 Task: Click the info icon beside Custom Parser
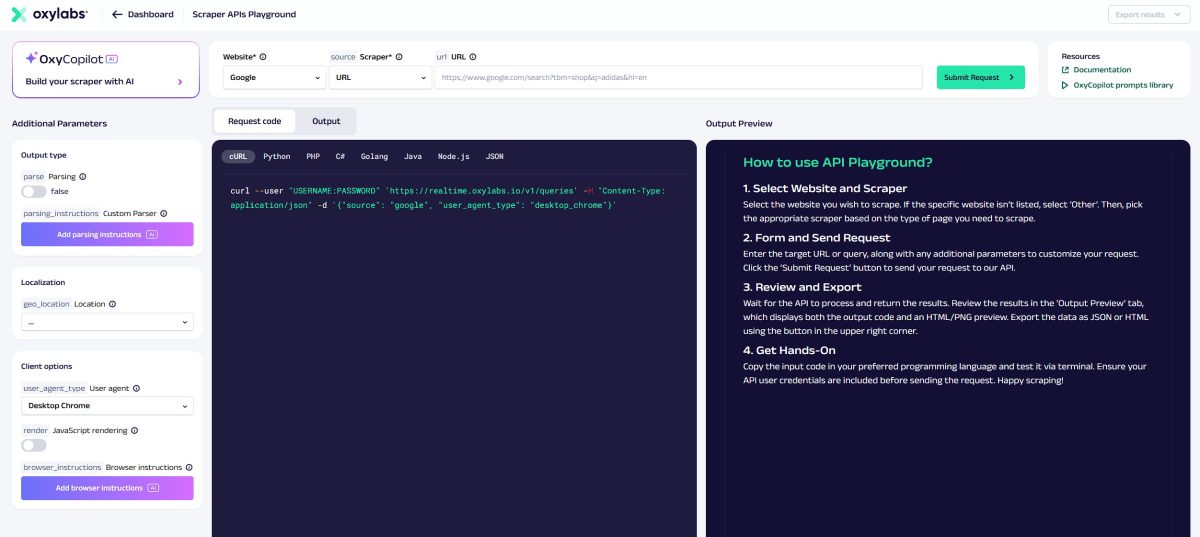click(x=163, y=213)
